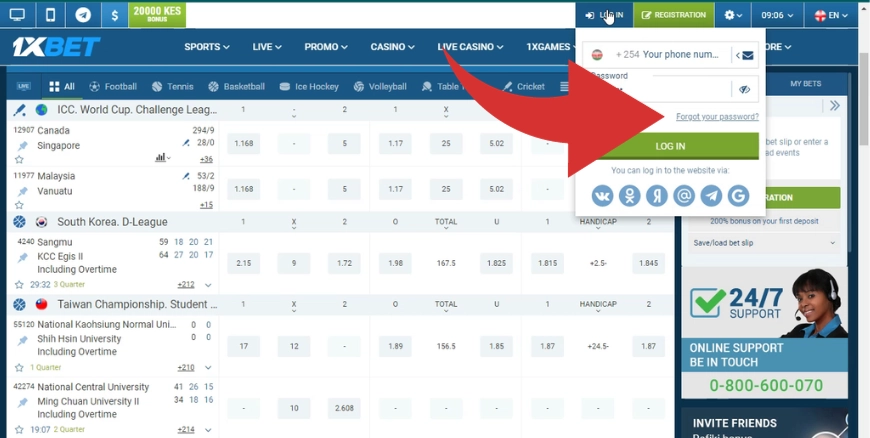Click the LIVE badge icon in sports bar

click(x=23, y=87)
